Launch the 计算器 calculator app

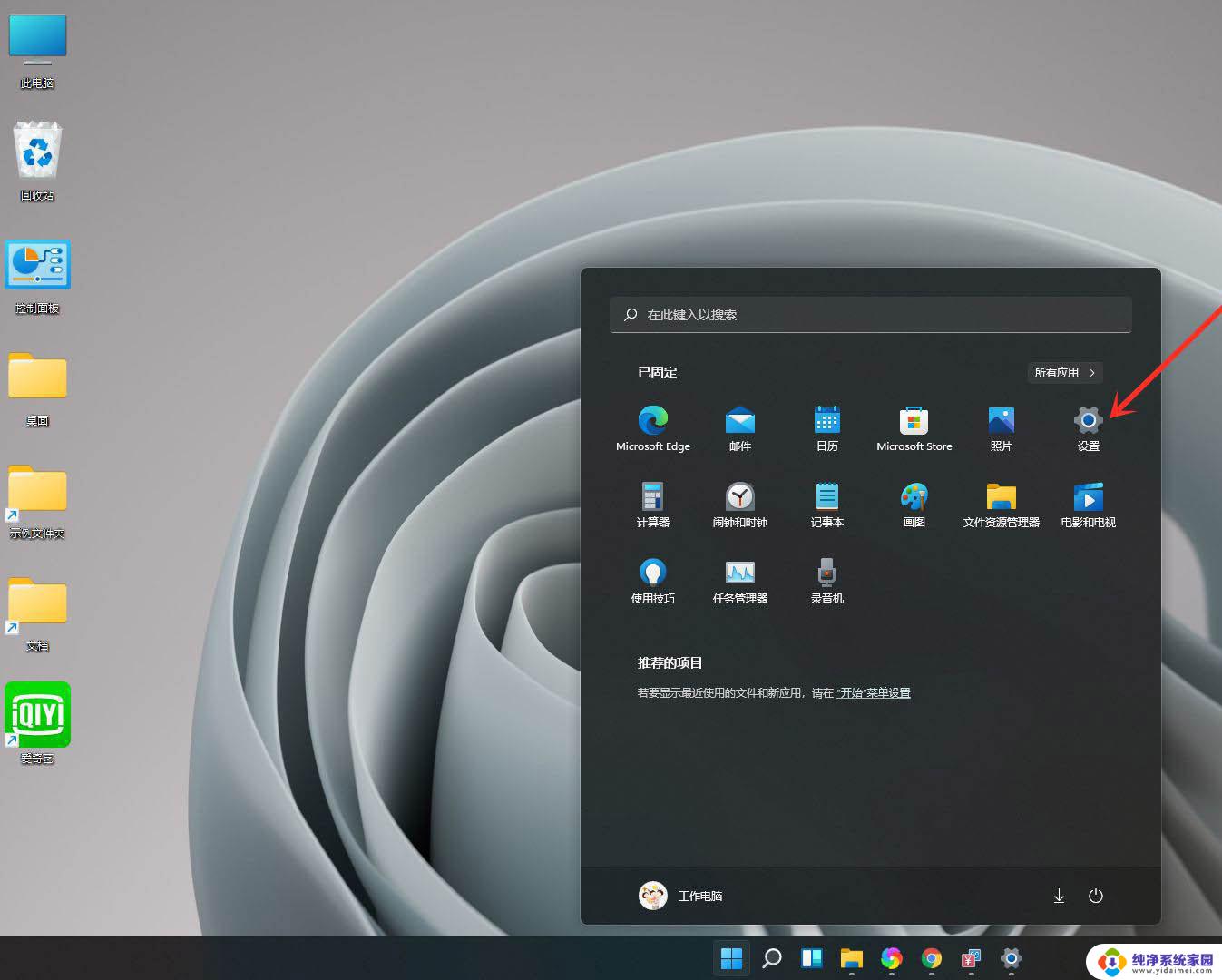pyautogui.click(x=653, y=505)
